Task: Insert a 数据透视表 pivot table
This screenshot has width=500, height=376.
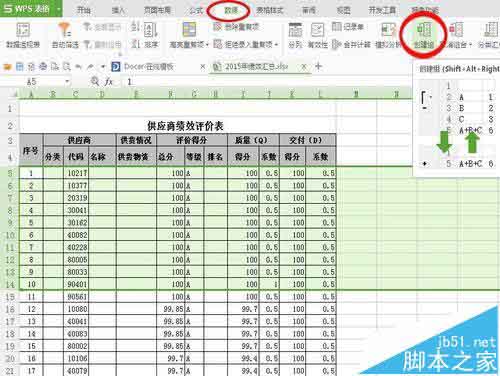Action: coord(23,35)
